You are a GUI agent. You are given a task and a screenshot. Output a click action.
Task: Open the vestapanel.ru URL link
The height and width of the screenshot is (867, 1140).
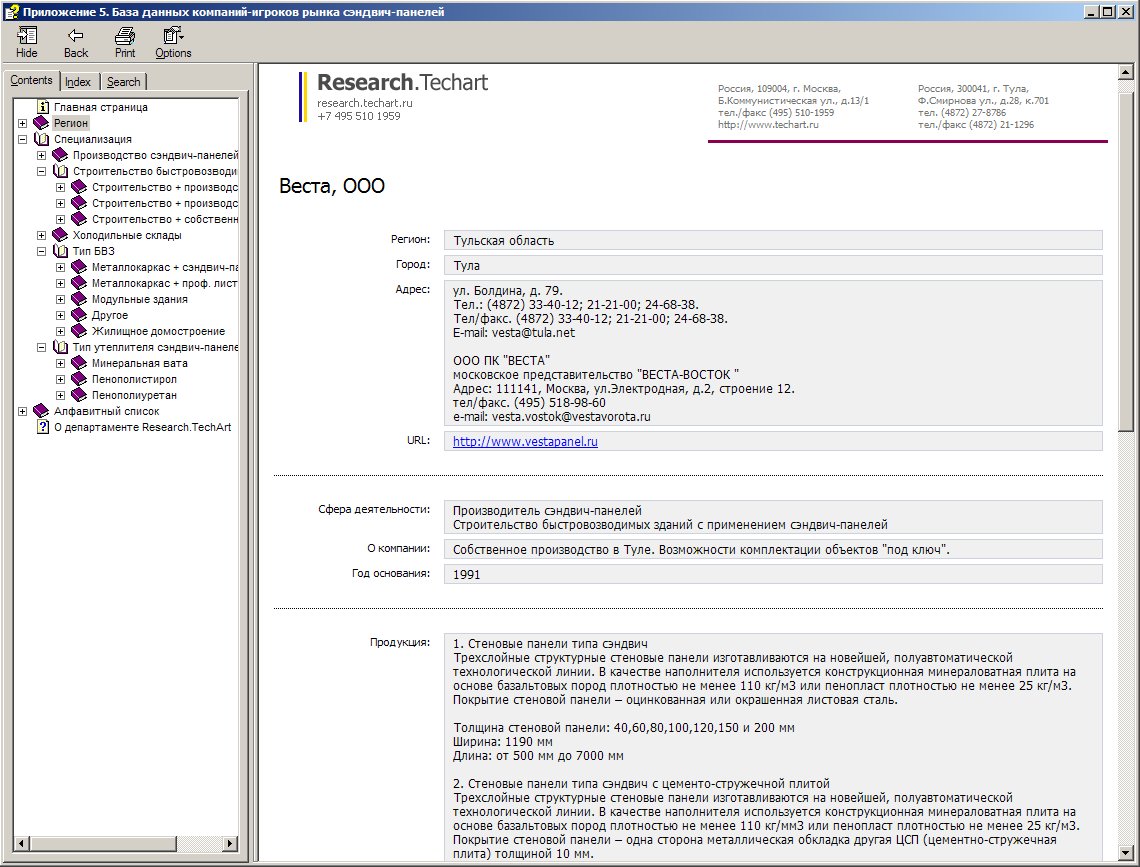click(x=525, y=441)
